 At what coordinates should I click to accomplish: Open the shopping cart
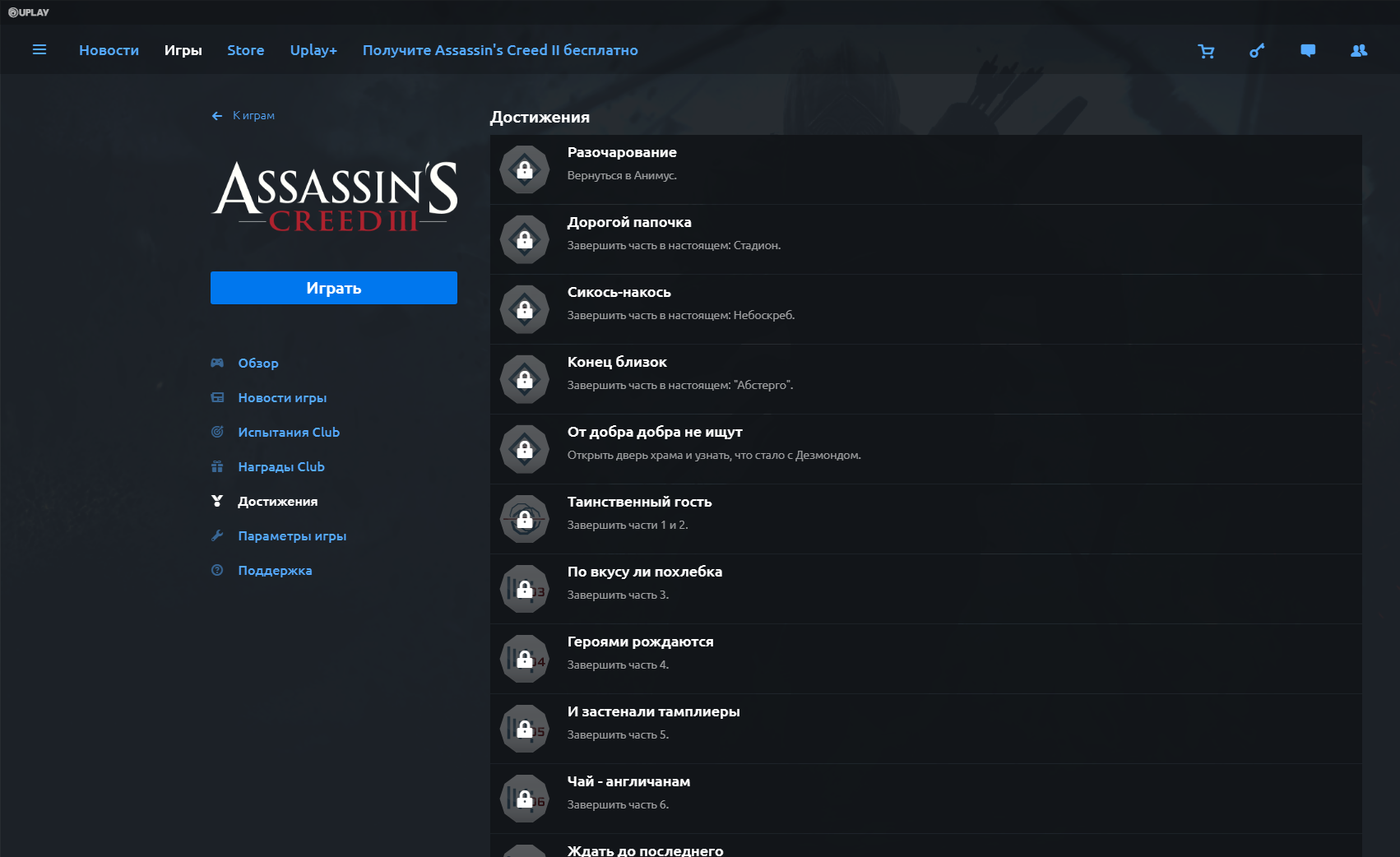pos(1206,51)
